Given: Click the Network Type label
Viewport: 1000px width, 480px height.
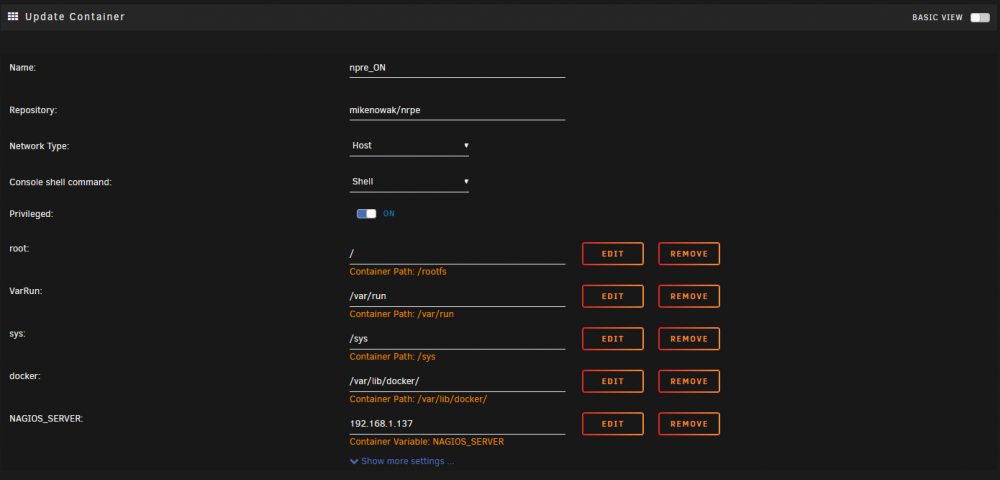Looking at the screenshot, I should click(x=39, y=146).
